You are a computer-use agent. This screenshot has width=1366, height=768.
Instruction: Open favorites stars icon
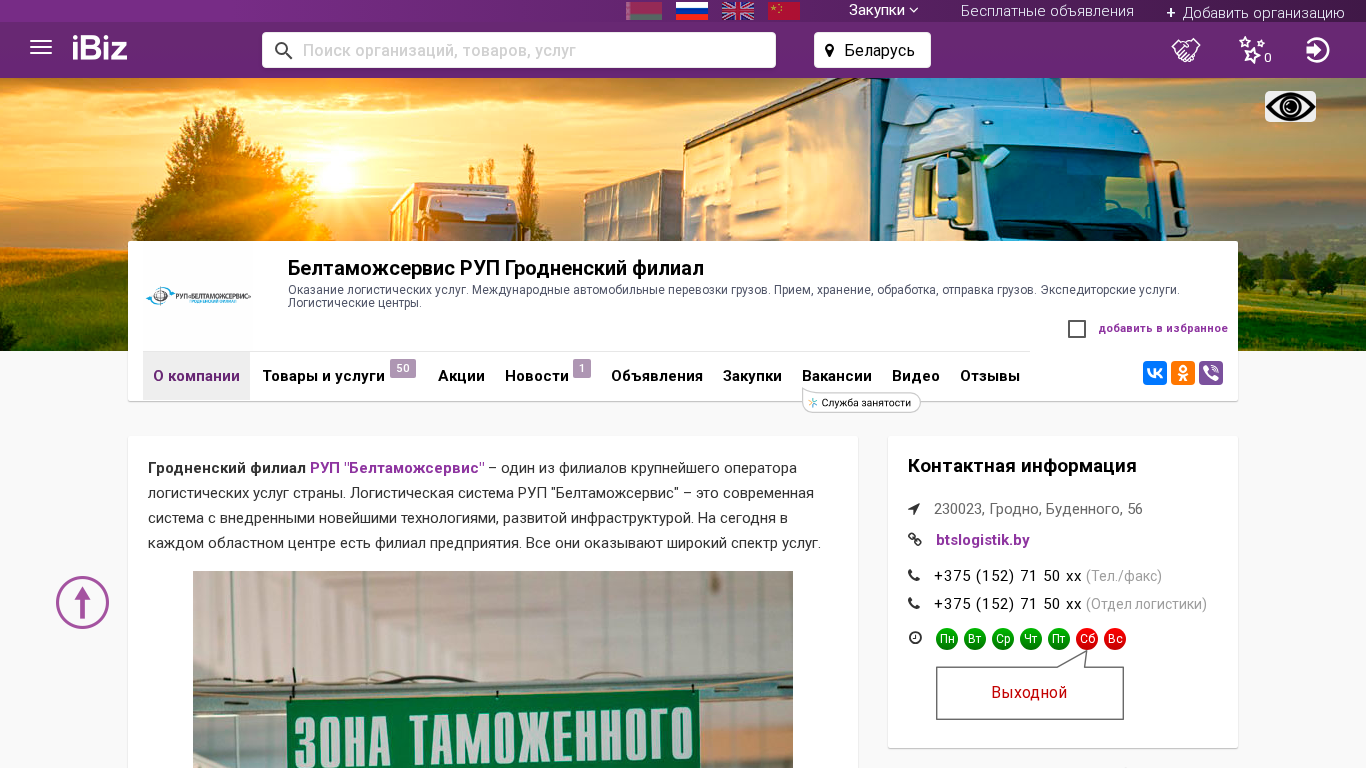tap(1254, 50)
